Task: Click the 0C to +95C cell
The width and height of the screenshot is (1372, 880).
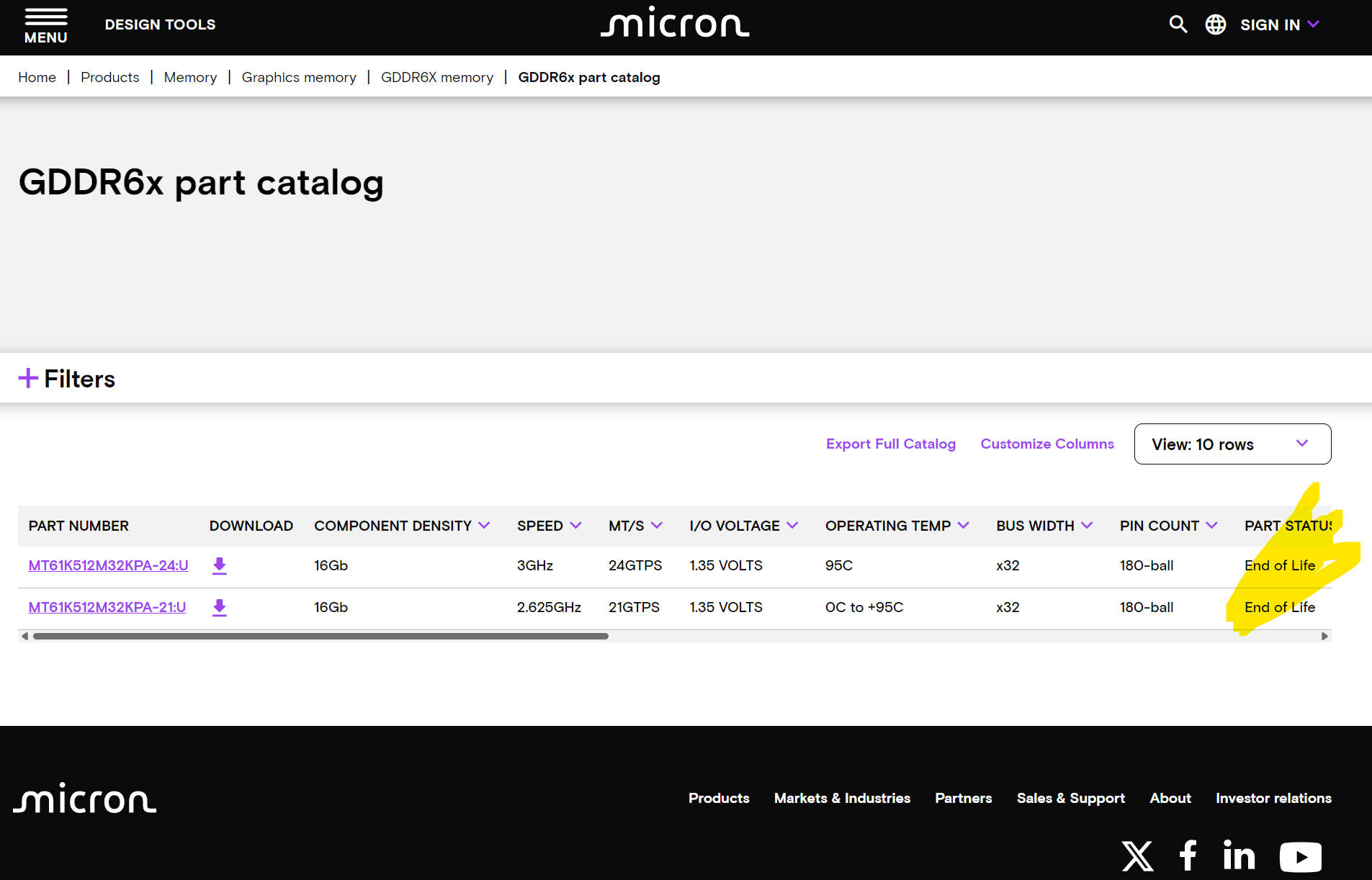Action: [x=864, y=608]
